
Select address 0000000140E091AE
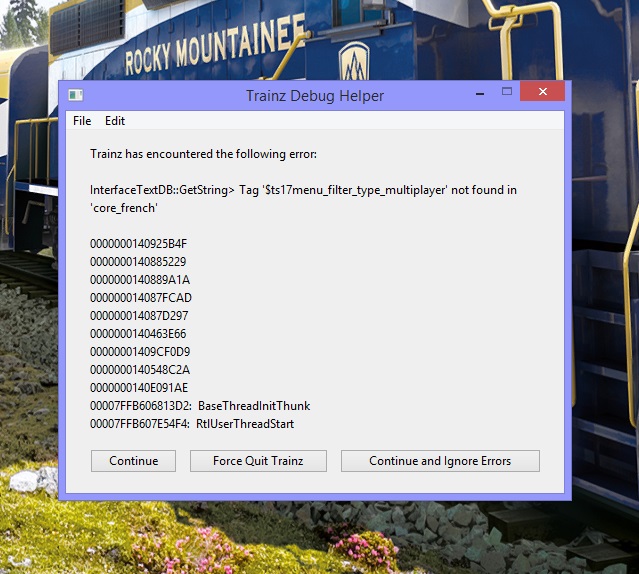pos(139,388)
